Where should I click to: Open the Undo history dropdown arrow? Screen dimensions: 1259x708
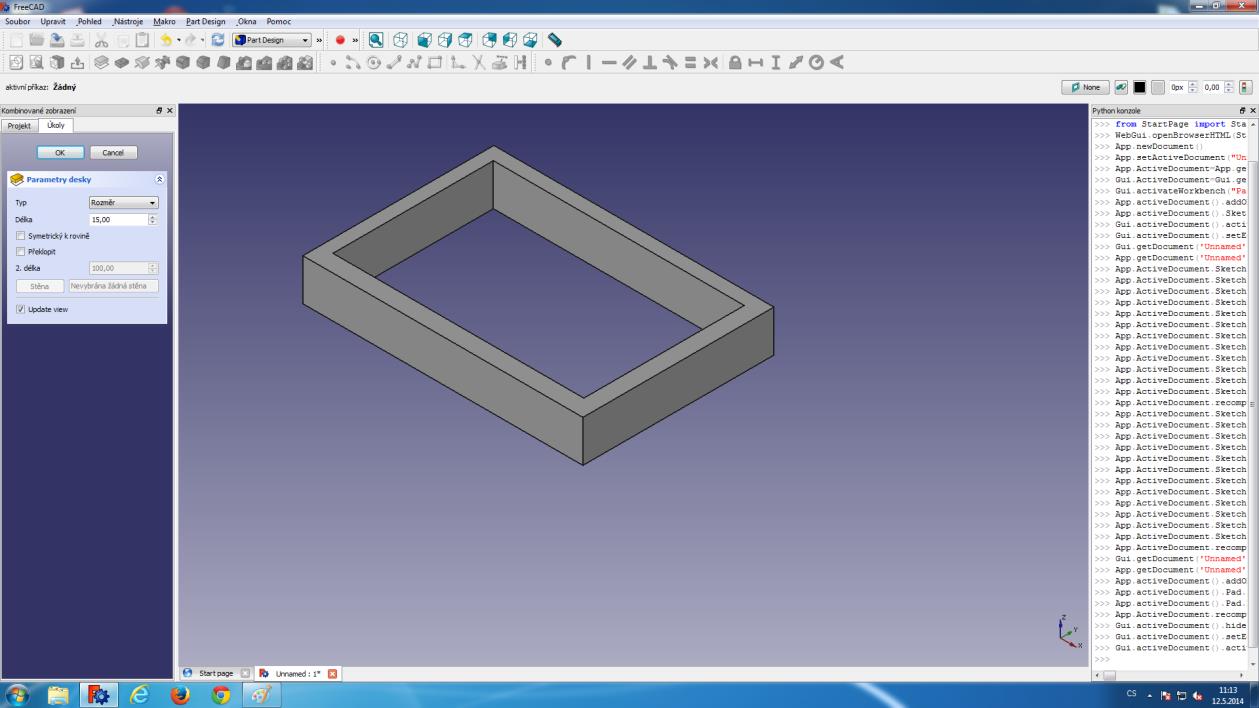coord(178,40)
